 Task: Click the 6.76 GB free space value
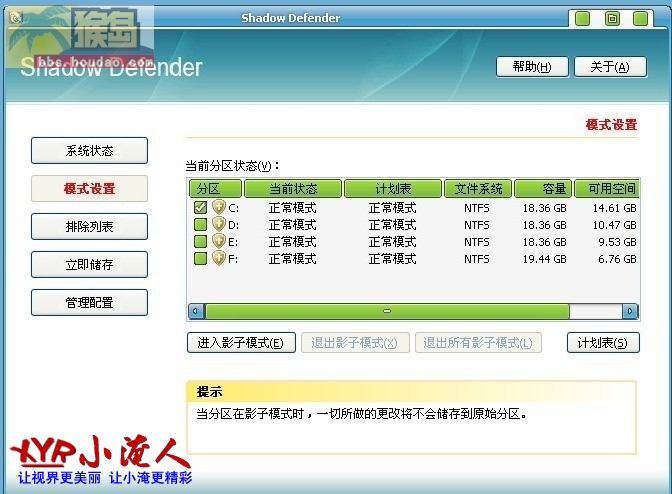pyautogui.click(x=617, y=259)
